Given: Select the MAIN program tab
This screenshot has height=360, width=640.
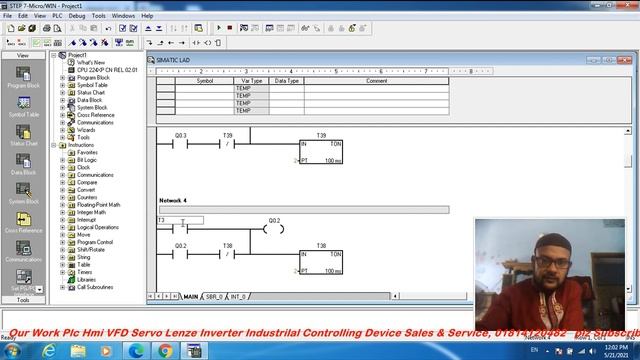Looking at the screenshot, I should point(190,296).
